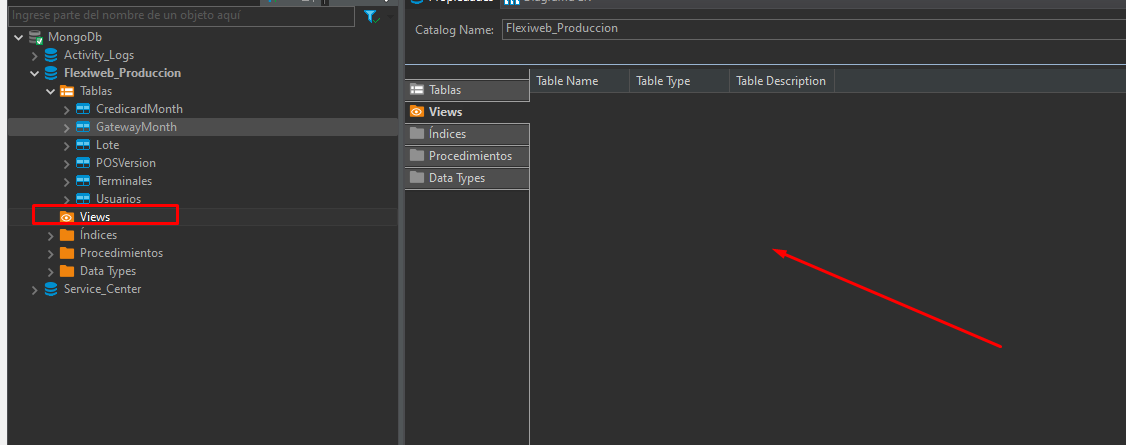Click the Activity_Logs database icon

point(51,55)
